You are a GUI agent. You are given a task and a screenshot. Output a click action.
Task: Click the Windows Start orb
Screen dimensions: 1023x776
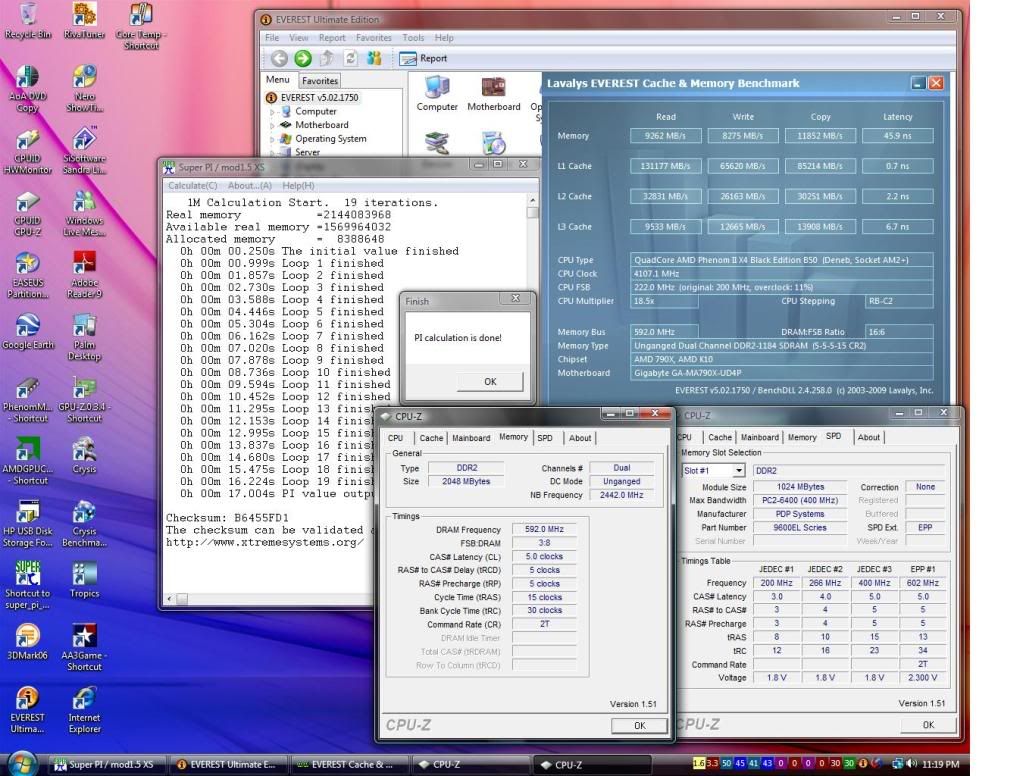[x=22, y=763]
